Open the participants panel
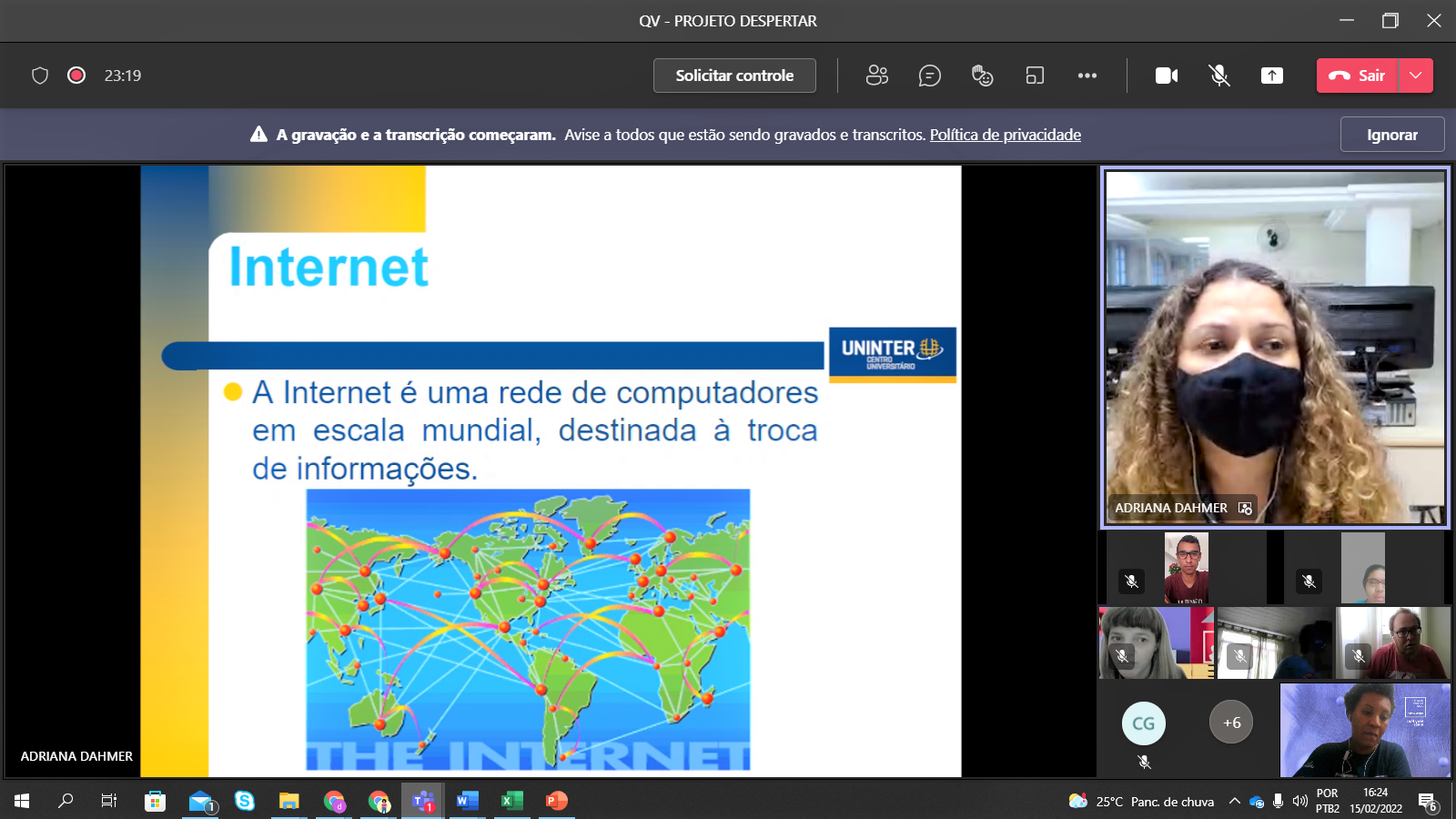1456x819 pixels. (876, 76)
